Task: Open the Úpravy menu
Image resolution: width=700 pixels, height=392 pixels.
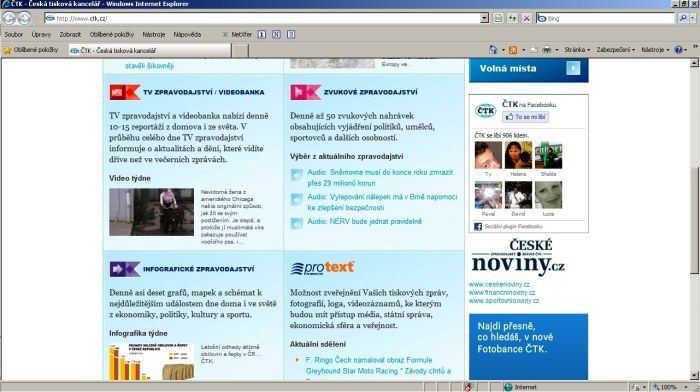Action: click(41, 34)
